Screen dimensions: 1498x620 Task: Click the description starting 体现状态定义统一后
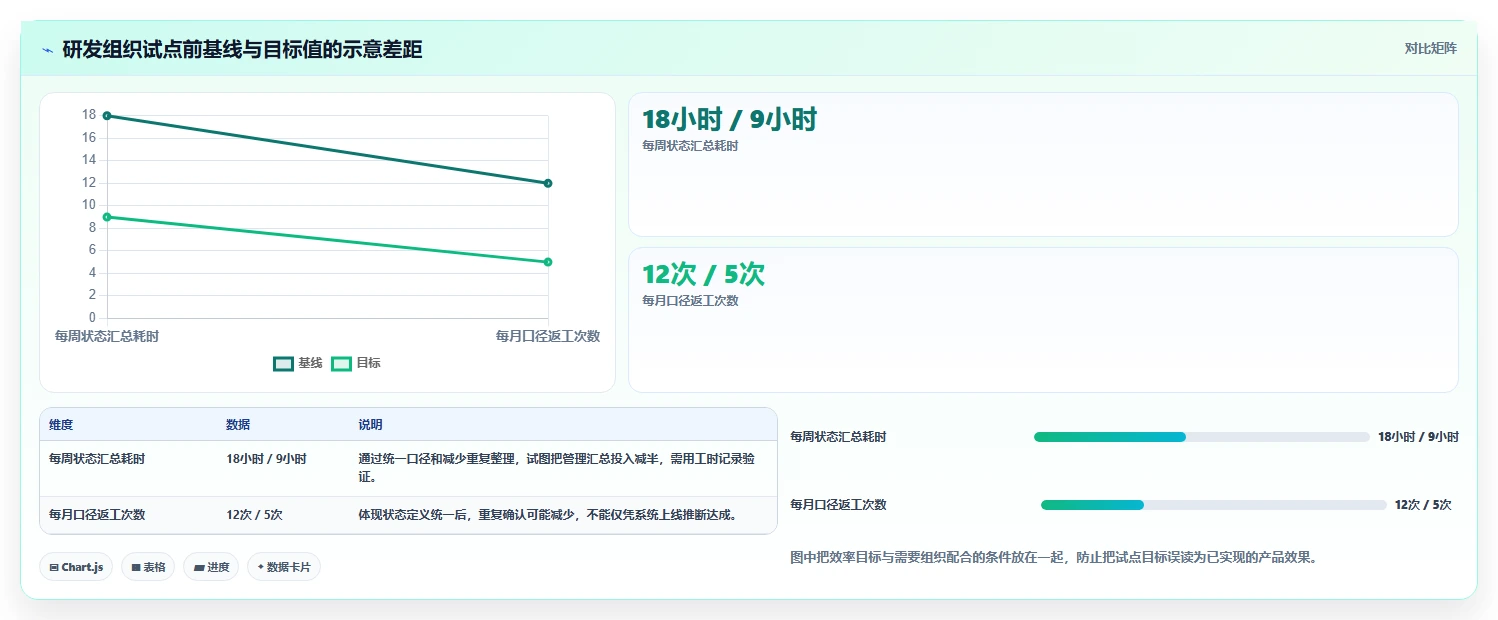point(548,515)
